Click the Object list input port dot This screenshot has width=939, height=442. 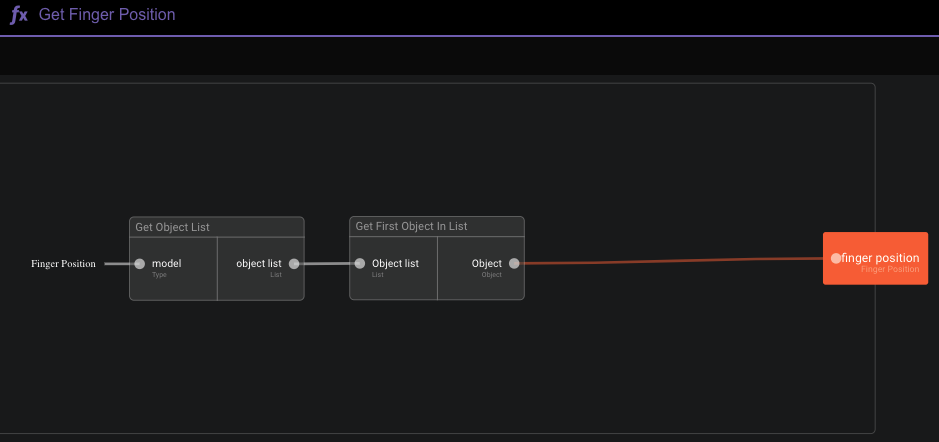point(360,264)
